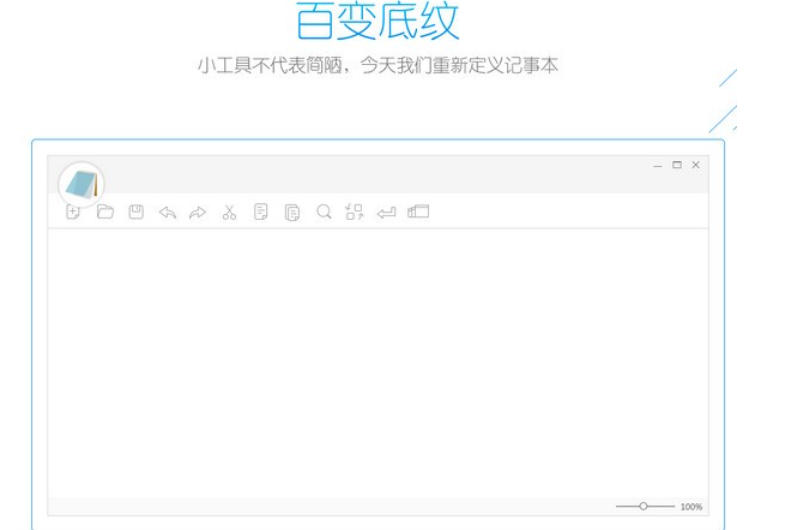This screenshot has height=530, width=791.
Task: Click the 百变底纹 heading text
Action: [x=377, y=22]
